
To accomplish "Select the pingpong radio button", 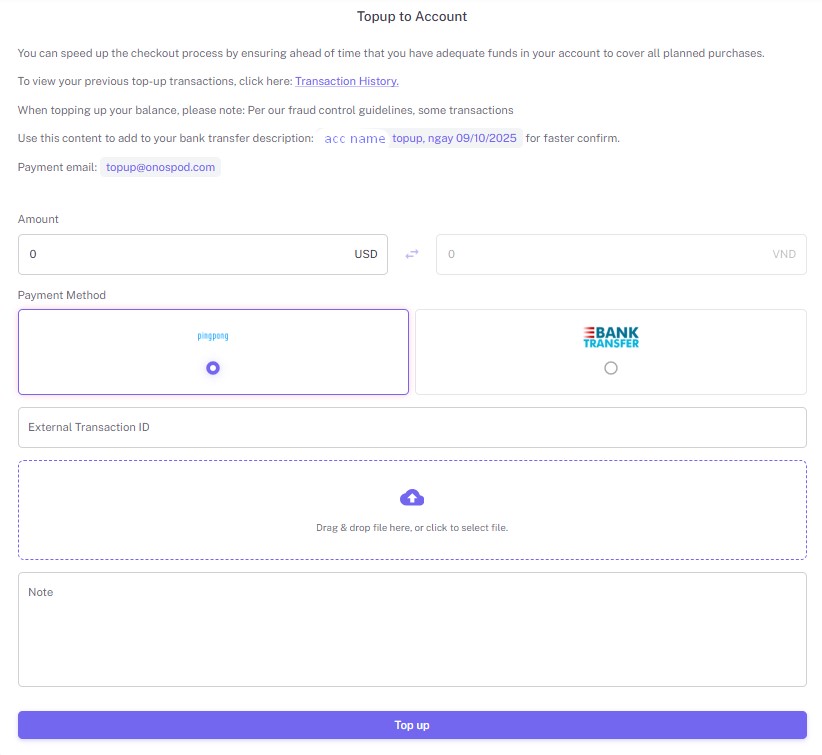I will click(x=212, y=368).
